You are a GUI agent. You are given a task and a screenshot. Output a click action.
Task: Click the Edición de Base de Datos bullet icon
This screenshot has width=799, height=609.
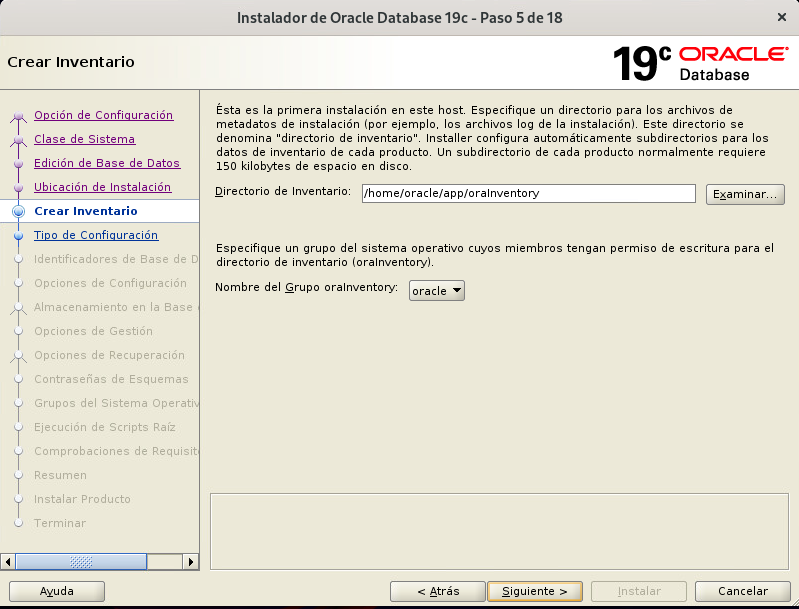(17, 164)
